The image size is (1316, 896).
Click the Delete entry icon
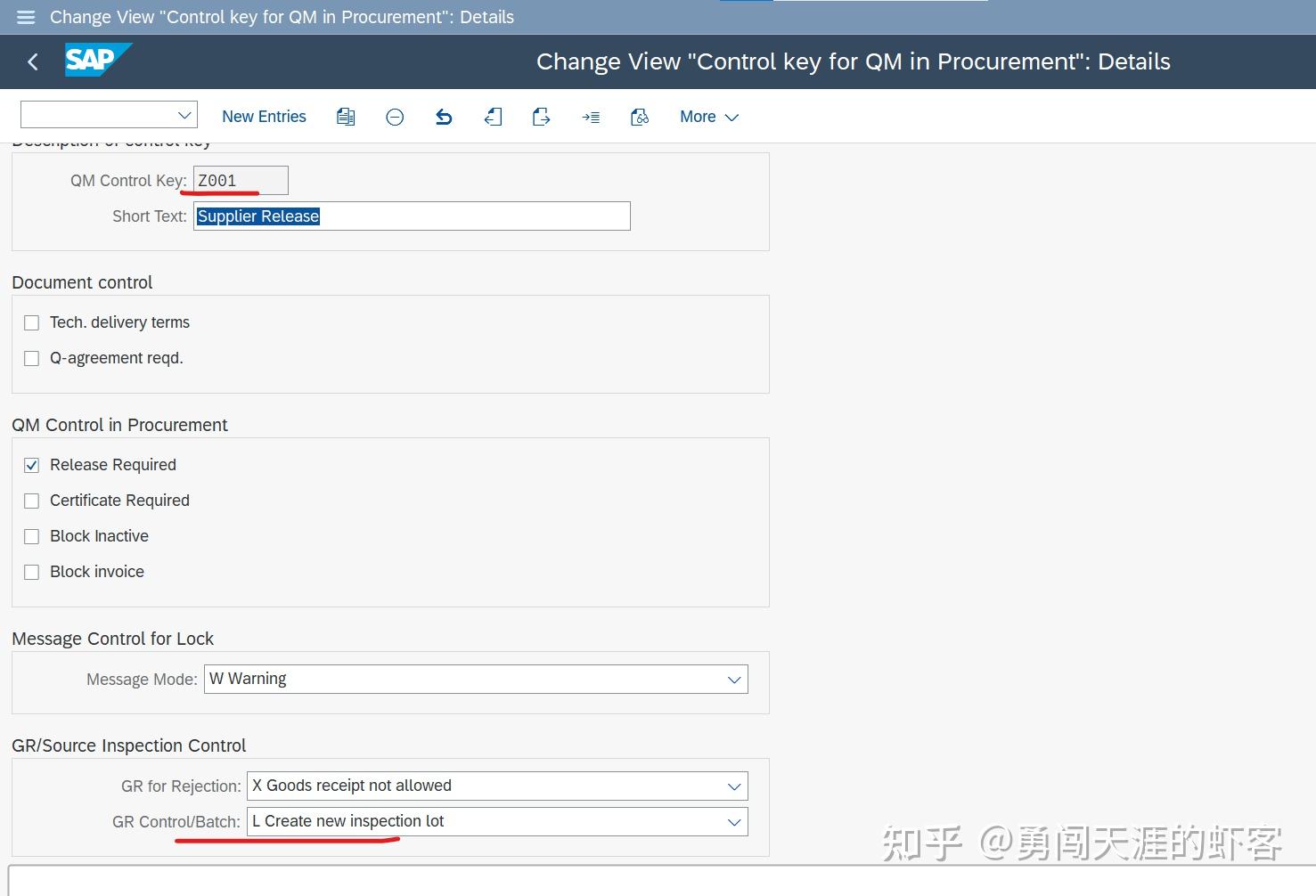pyautogui.click(x=395, y=116)
